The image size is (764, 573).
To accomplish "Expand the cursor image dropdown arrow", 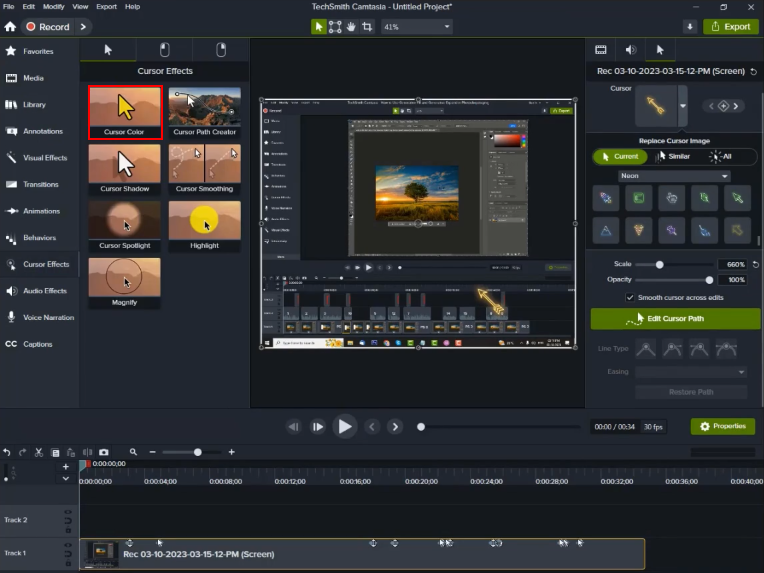I will 682,105.
